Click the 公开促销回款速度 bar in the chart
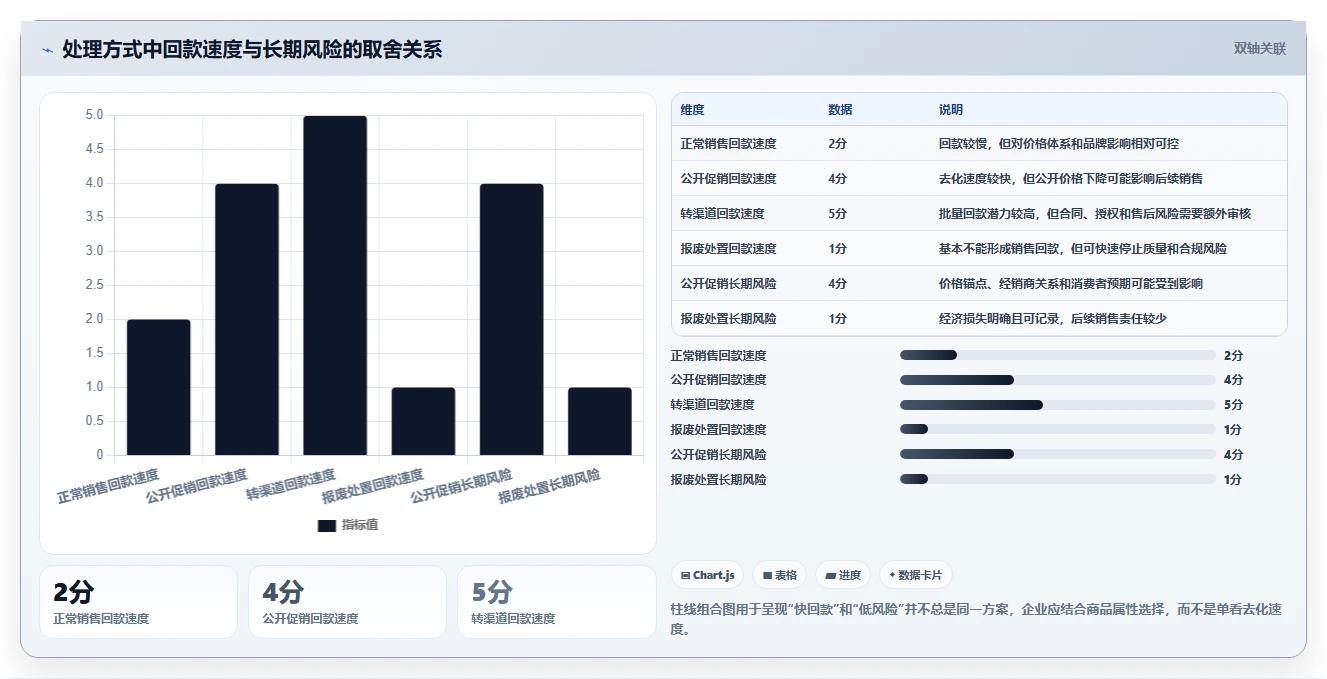Viewport: 1327px width, 679px height. pos(247,319)
